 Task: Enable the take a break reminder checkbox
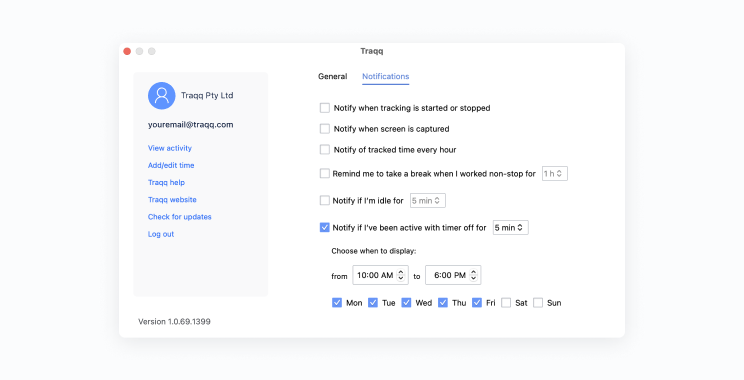tap(325, 174)
